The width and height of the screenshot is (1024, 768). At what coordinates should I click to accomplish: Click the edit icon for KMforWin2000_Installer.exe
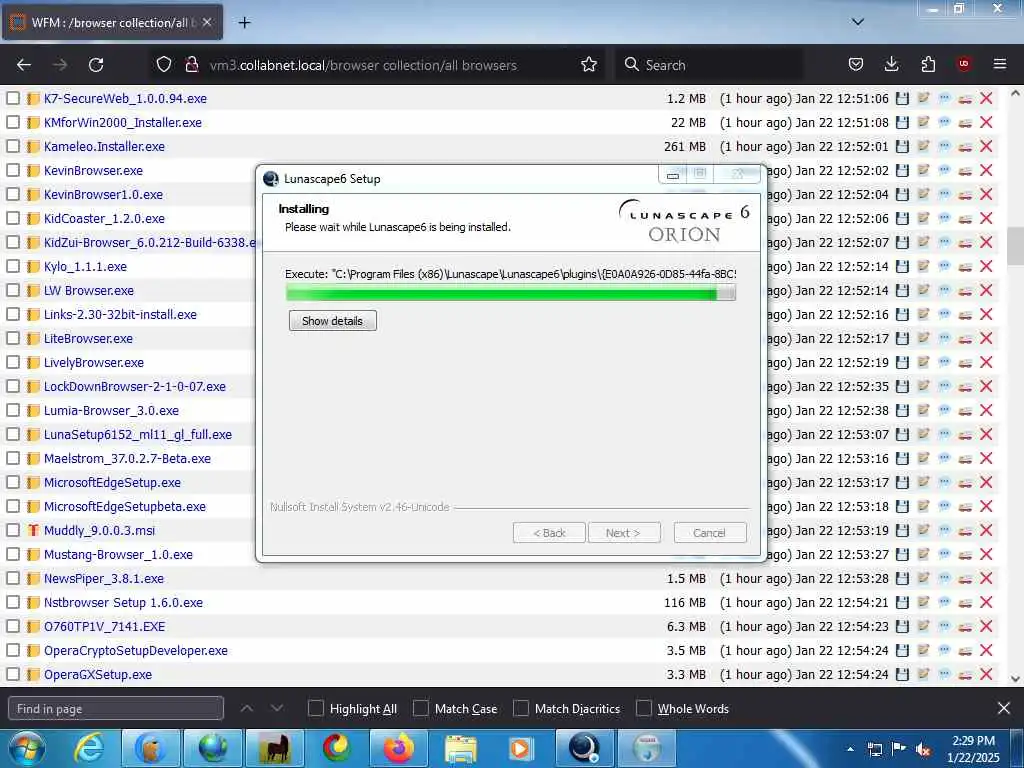click(x=923, y=122)
